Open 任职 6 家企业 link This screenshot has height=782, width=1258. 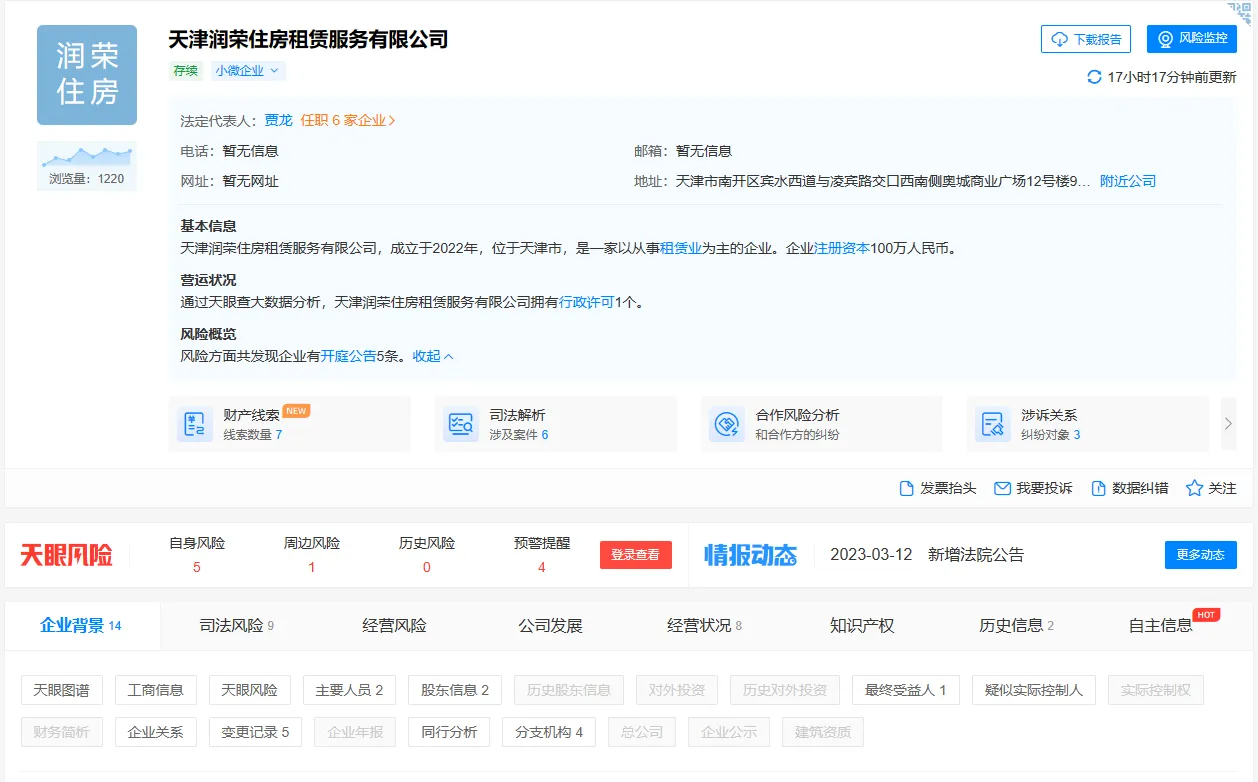click(x=348, y=120)
